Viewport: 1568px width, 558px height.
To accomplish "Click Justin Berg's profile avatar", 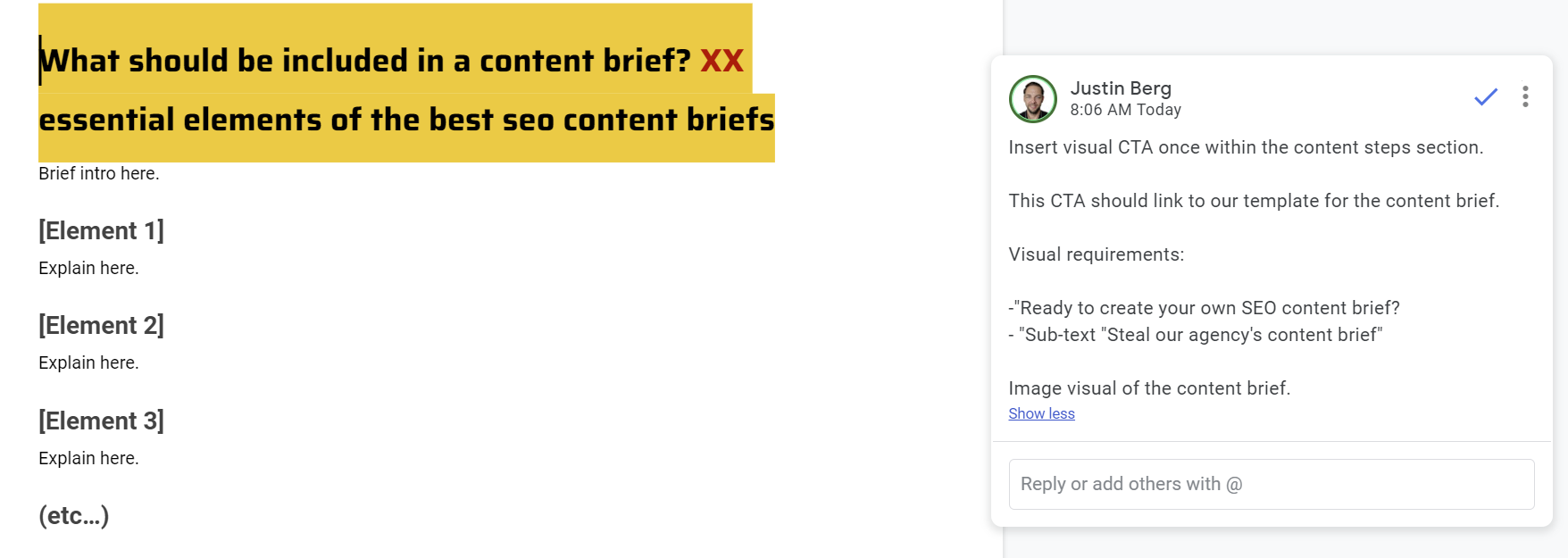I will [1031, 98].
